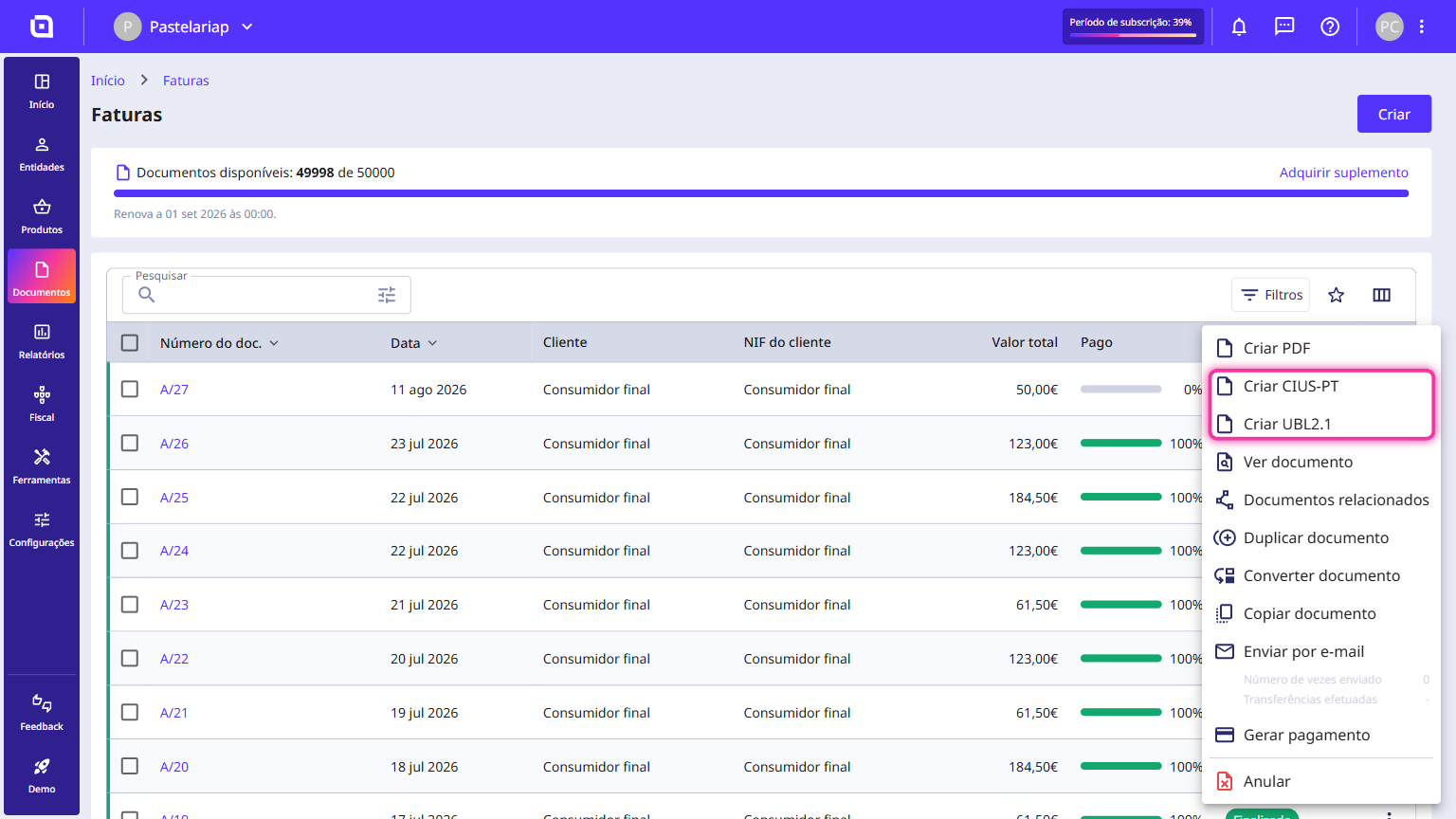Check the box for invoice A/25
This screenshot has width=1456, height=819.
coord(130,497)
